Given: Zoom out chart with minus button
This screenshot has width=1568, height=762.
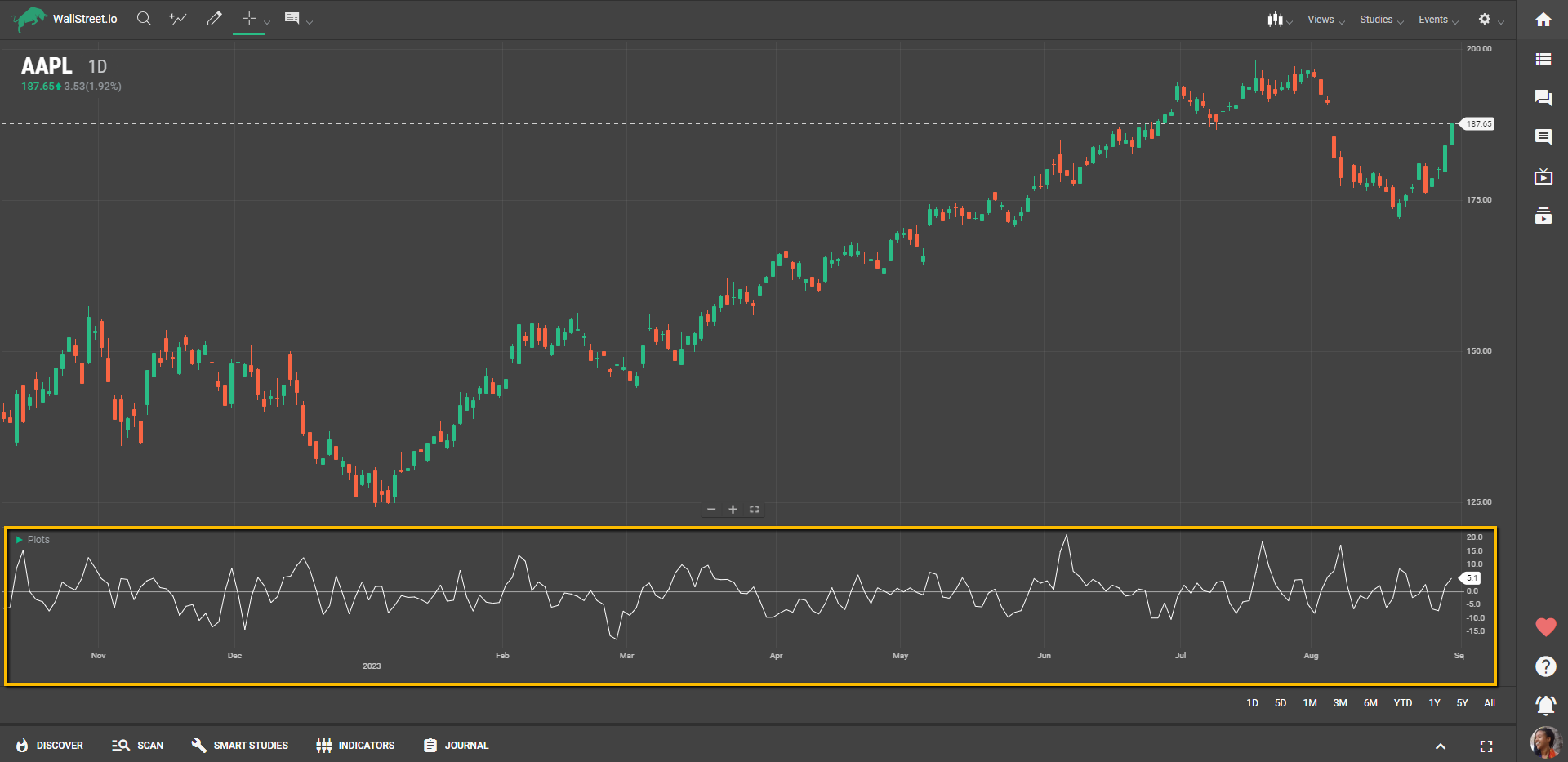Looking at the screenshot, I should point(711,510).
